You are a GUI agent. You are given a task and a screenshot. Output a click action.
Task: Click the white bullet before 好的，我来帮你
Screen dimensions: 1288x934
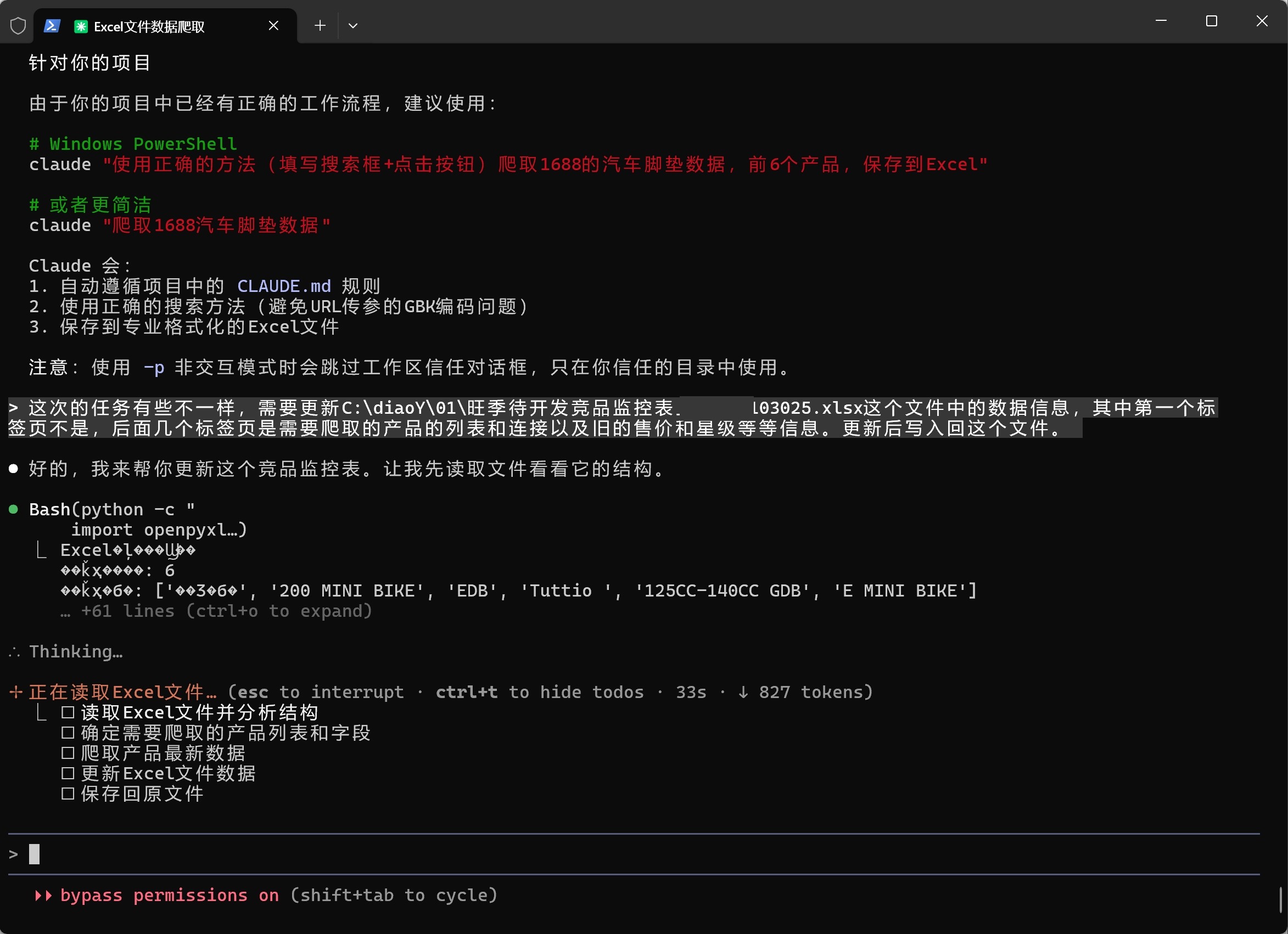13,469
